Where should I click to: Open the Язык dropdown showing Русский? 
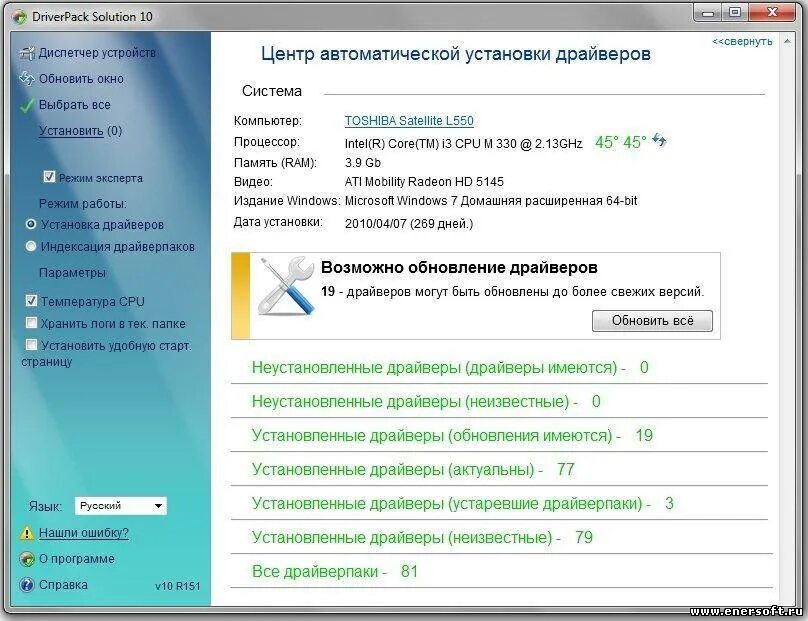121,506
